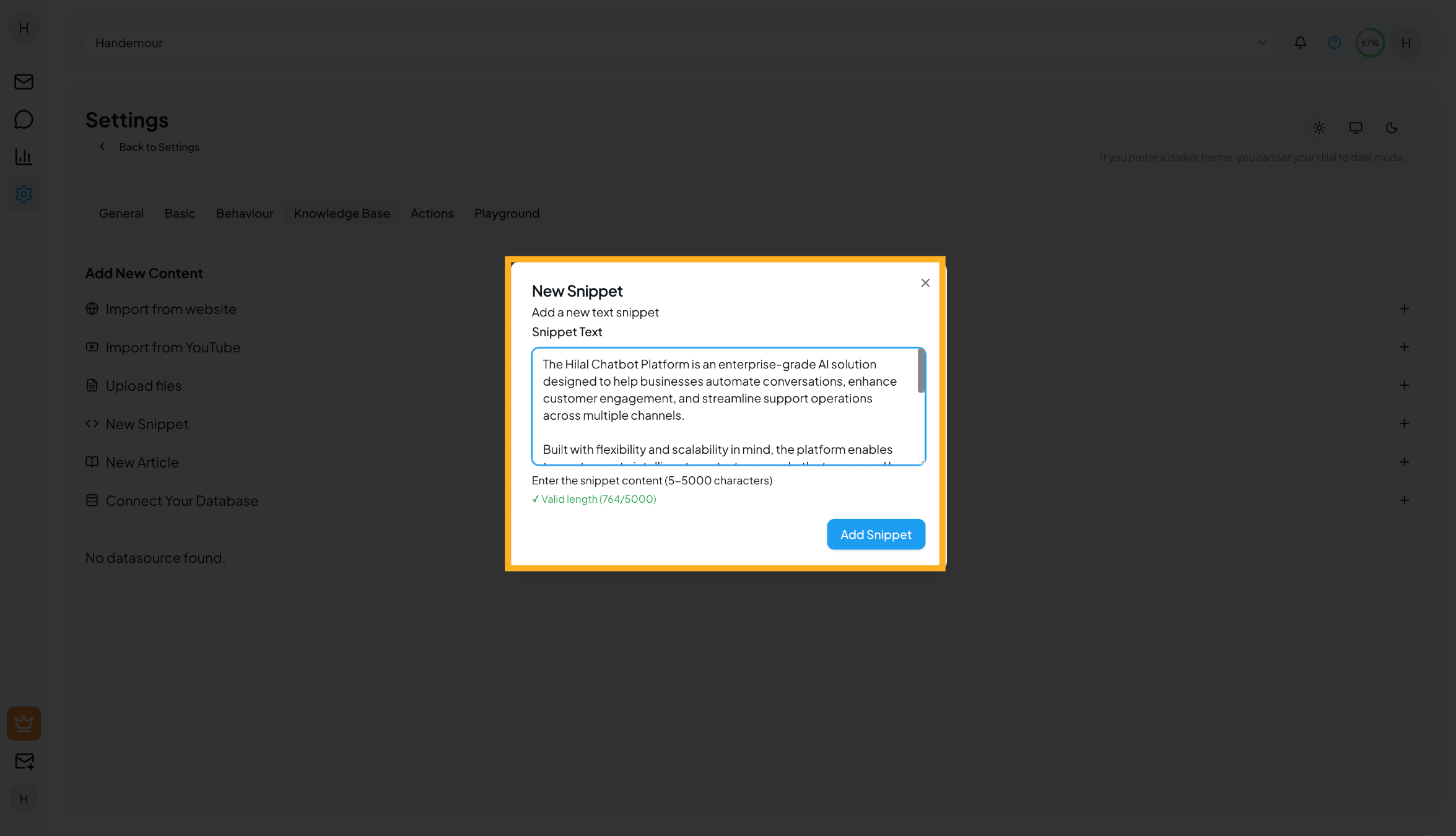Open the analytics bar-chart icon in sidebar
This screenshot has height=836, width=1456.
point(24,157)
